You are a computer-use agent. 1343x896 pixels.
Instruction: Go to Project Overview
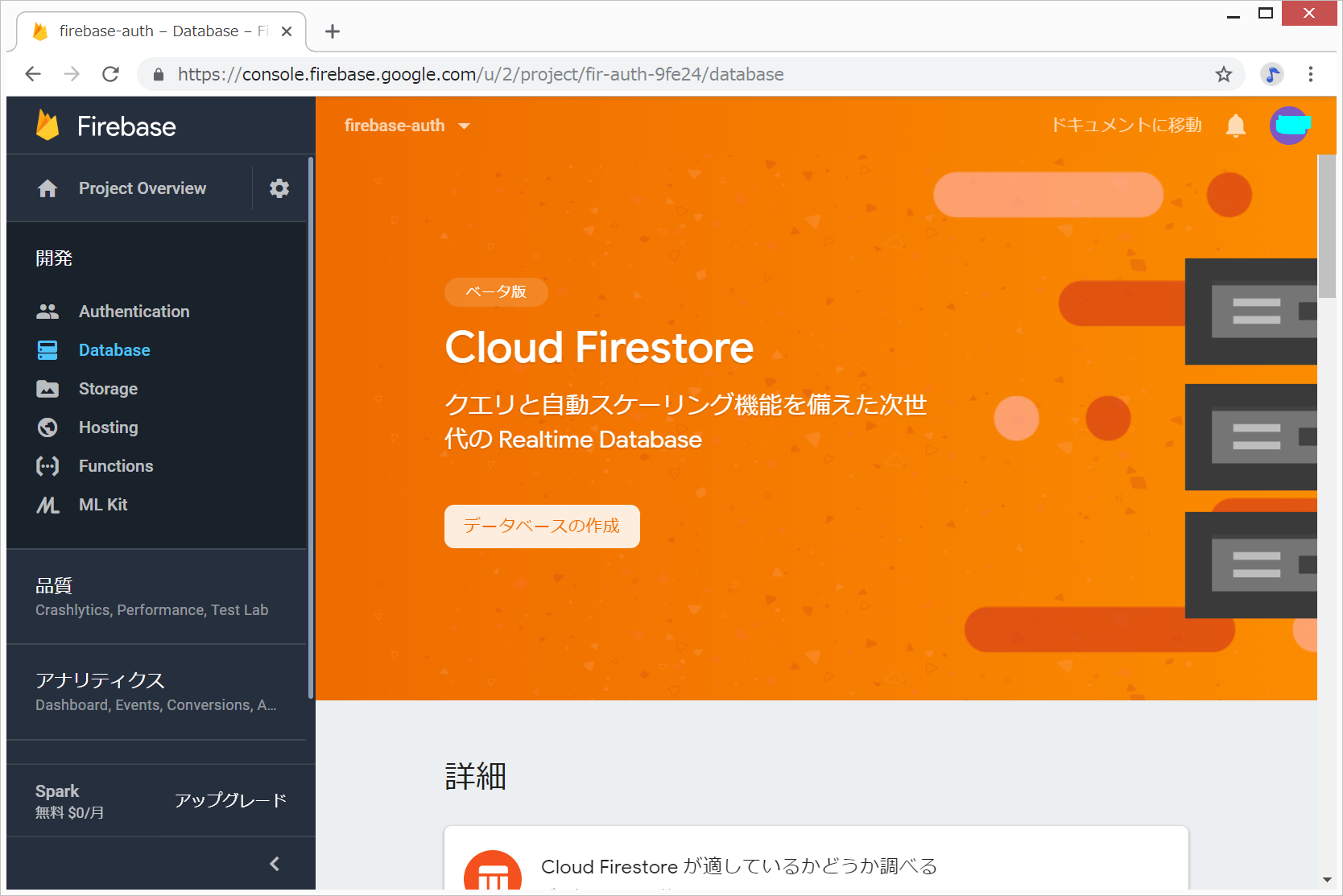point(142,188)
